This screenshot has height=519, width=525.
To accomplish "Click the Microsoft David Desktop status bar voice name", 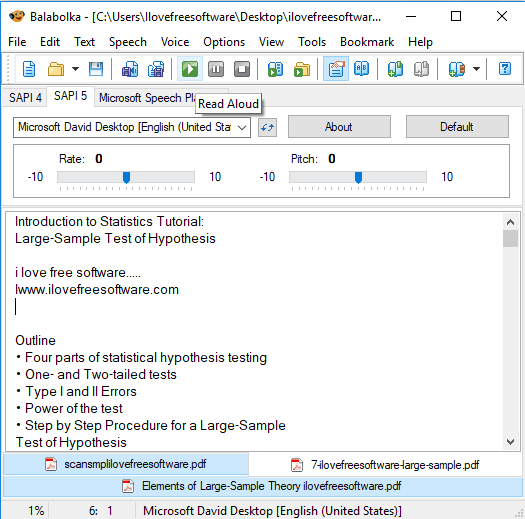I will tap(272, 511).
